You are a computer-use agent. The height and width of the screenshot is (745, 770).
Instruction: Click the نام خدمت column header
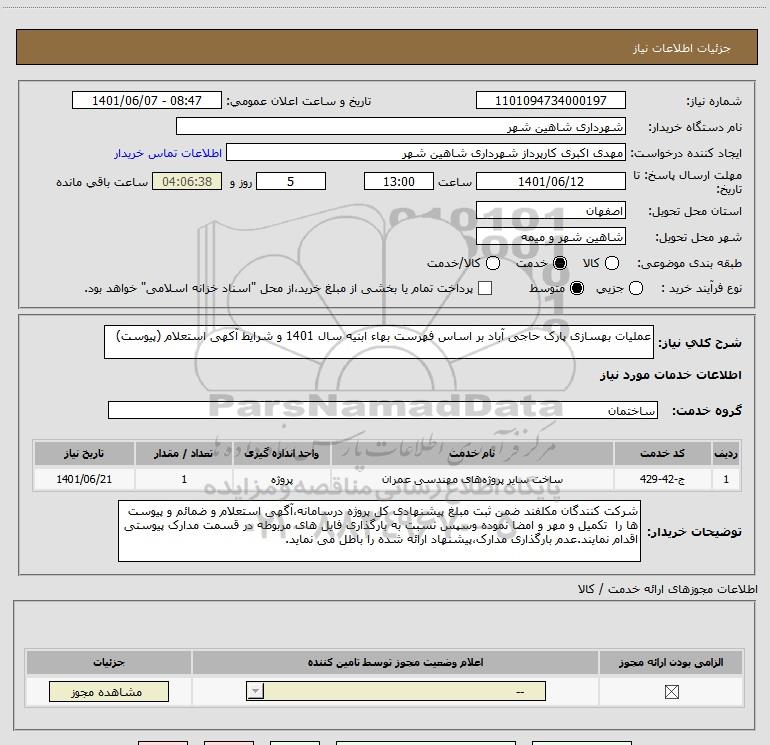pos(472,453)
